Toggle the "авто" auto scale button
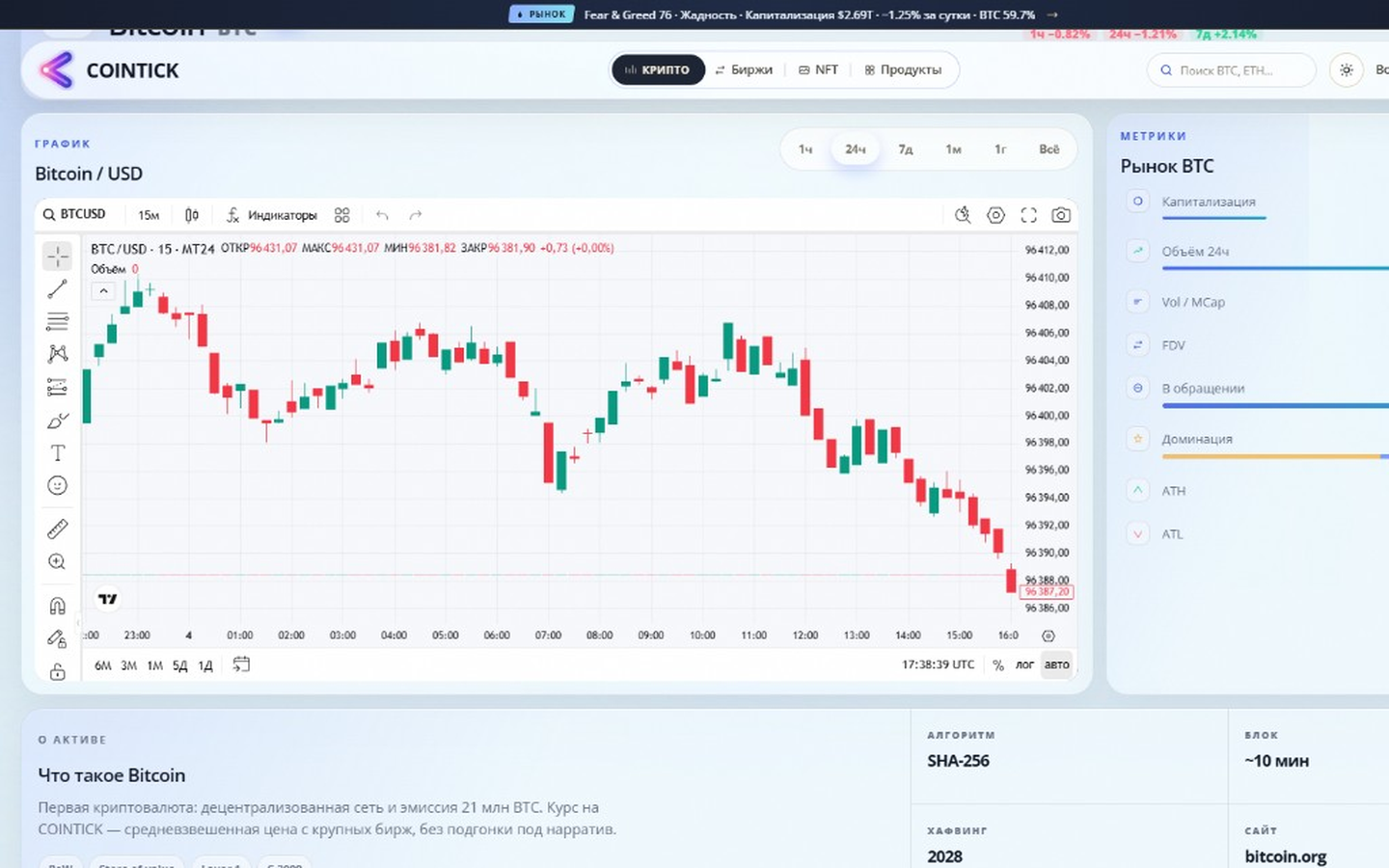This screenshot has height=868, width=1389. click(x=1057, y=665)
